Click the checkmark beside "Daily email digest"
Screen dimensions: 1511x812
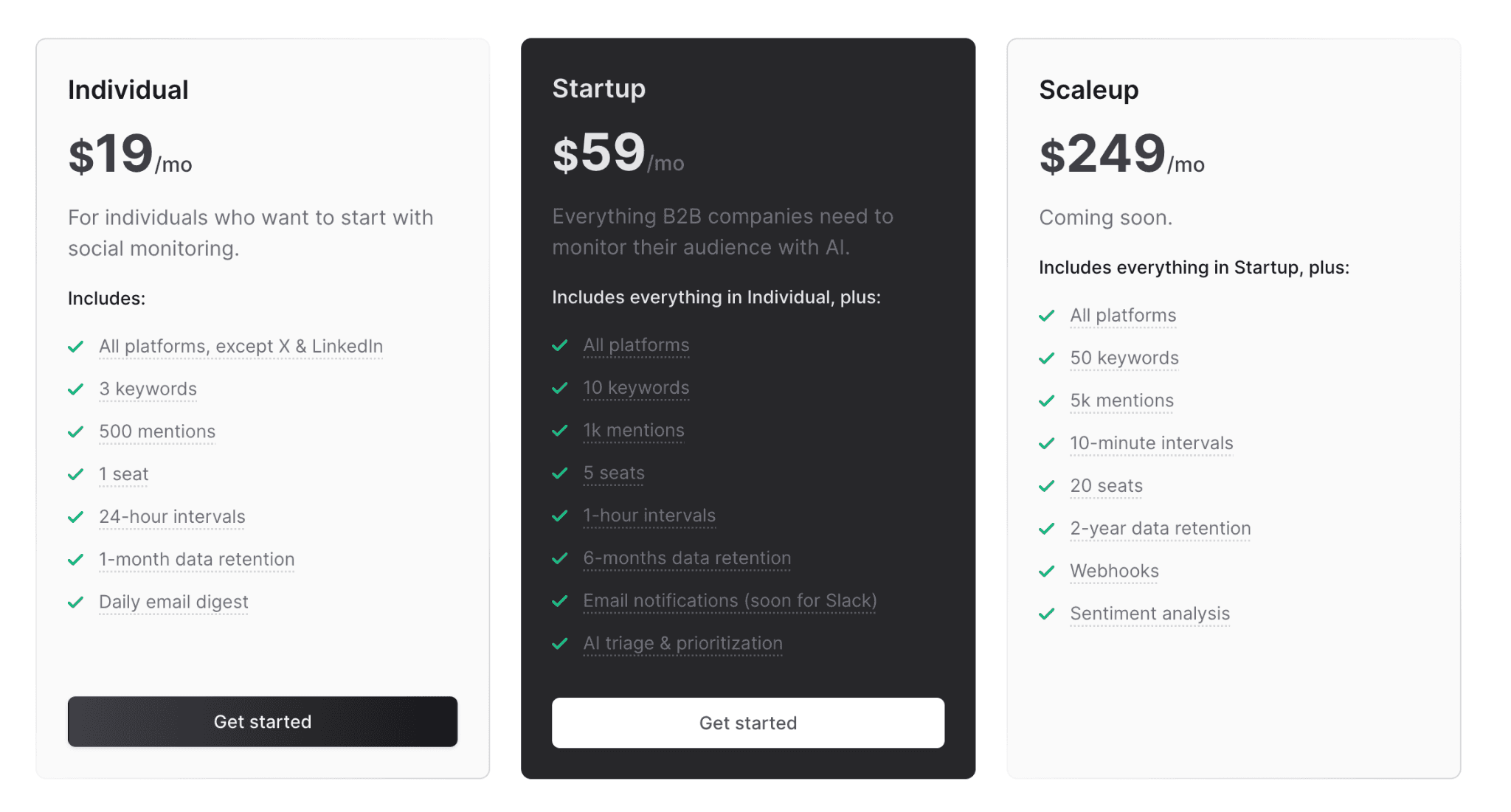76,603
